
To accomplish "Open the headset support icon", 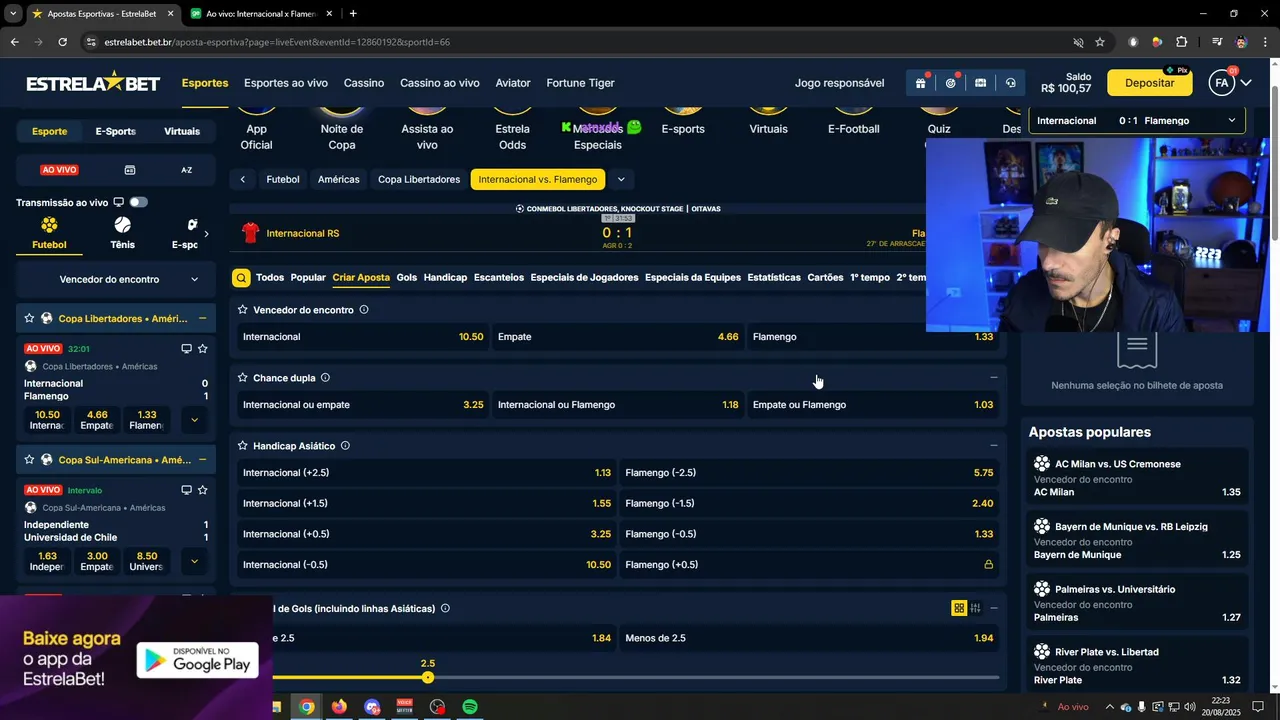I will coord(1010,83).
